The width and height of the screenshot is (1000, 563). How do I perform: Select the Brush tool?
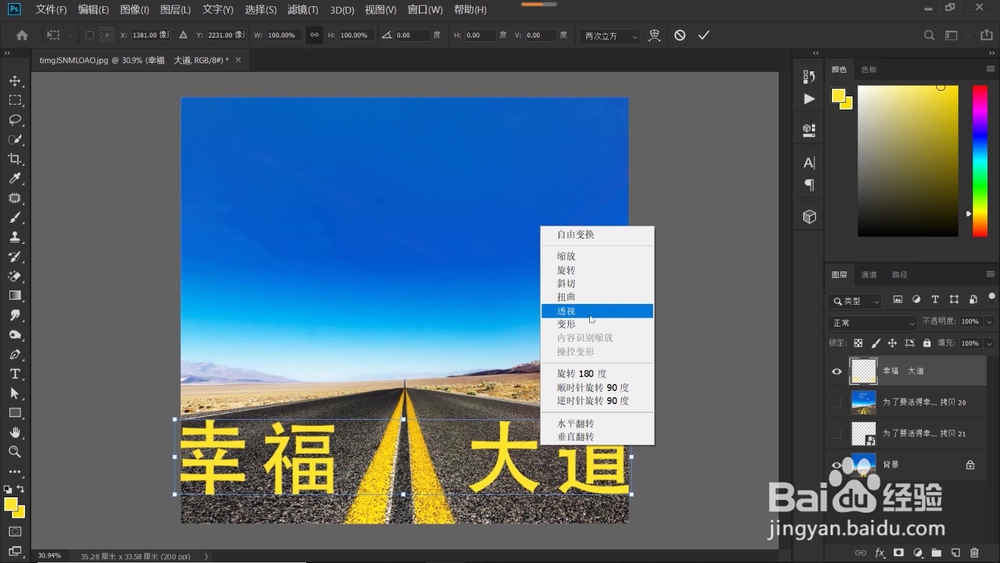click(x=15, y=217)
